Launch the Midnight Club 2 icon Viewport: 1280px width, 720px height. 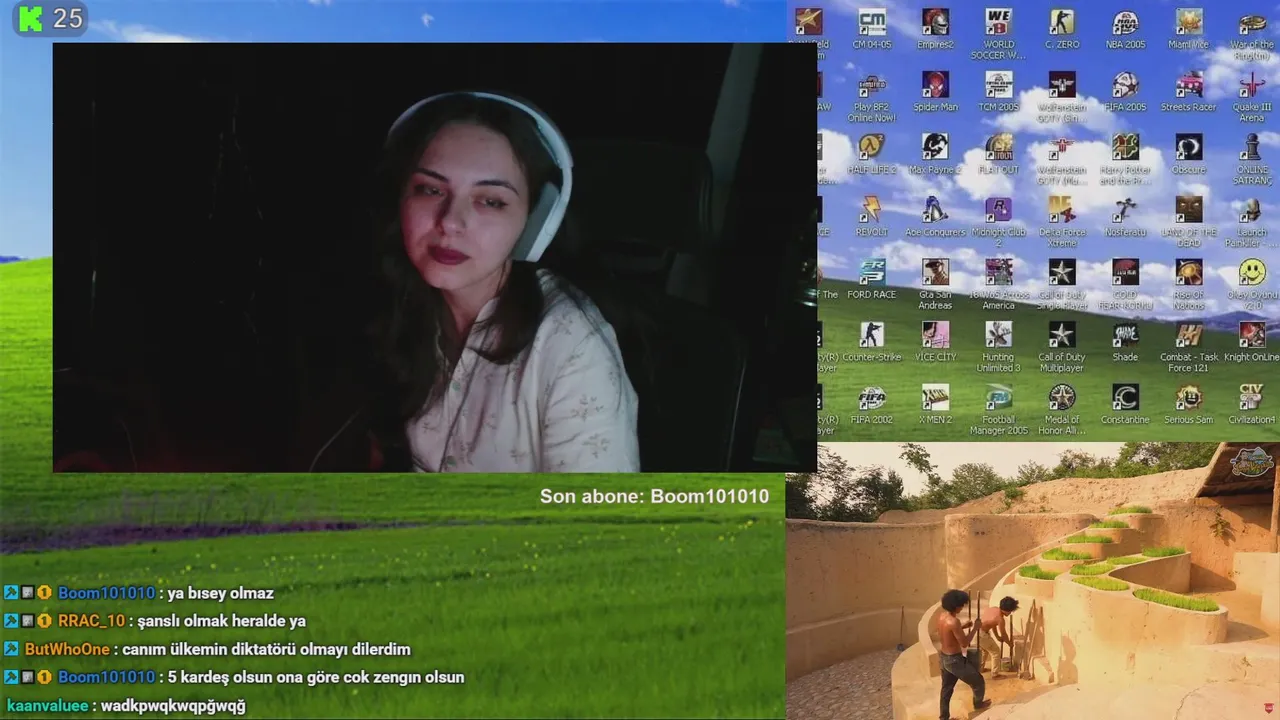(x=998, y=222)
